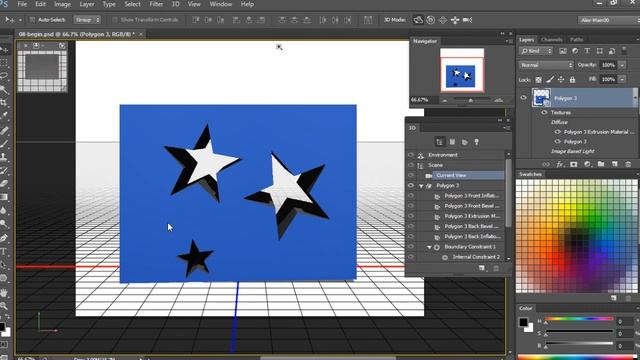Toggle visibility of Textures in Layers
This screenshot has height=360, width=640.
544,112
